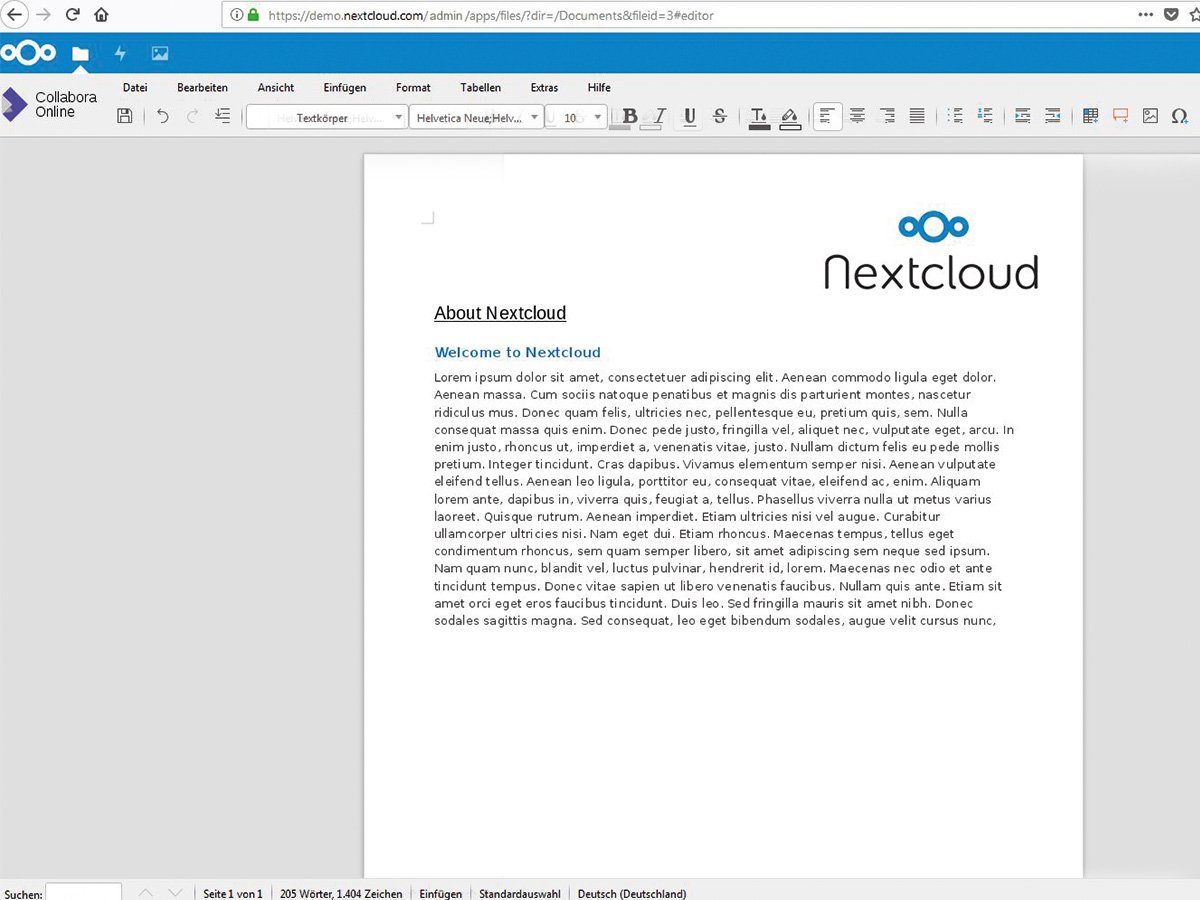Click in the Lorem ipsum paragraph

coord(724,499)
